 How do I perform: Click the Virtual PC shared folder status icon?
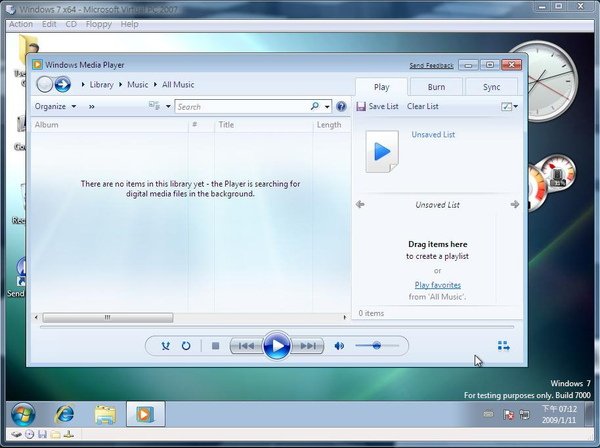click(55, 434)
